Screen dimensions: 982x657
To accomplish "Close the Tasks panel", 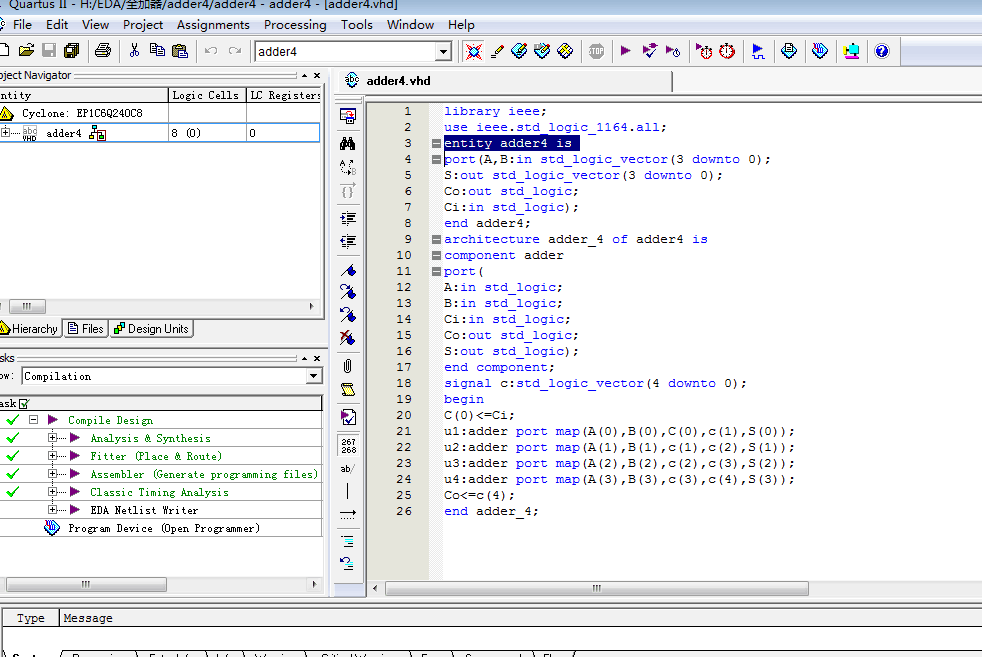I will (317, 358).
